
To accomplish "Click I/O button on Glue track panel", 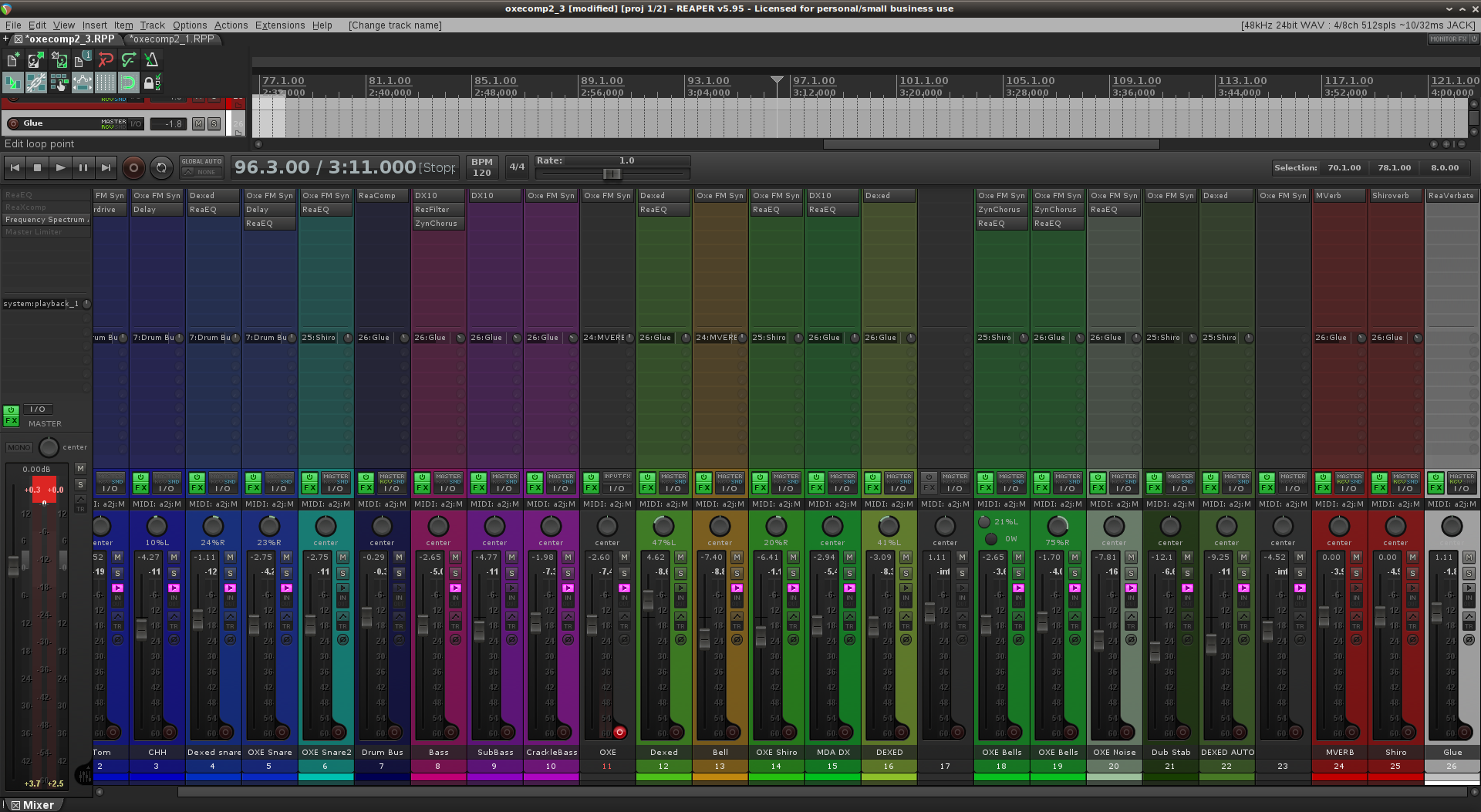I will 136,123.
